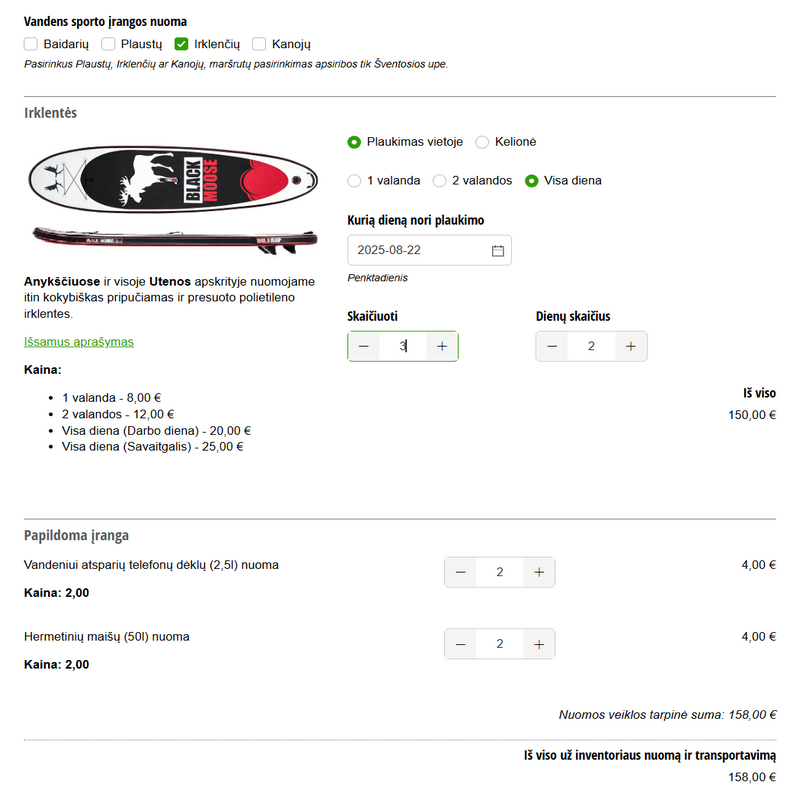Increase hermetic bag (50l) quantity
The height and width of the screenshot is (800, 800).
pos(538,644)
